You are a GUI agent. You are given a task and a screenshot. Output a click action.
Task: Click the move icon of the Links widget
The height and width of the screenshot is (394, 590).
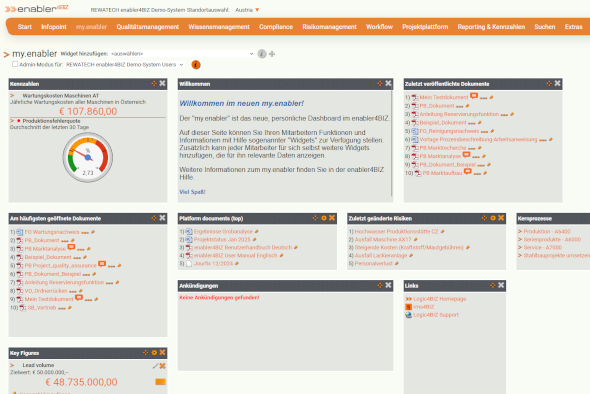pyautogui.click(x=493, y=285)
